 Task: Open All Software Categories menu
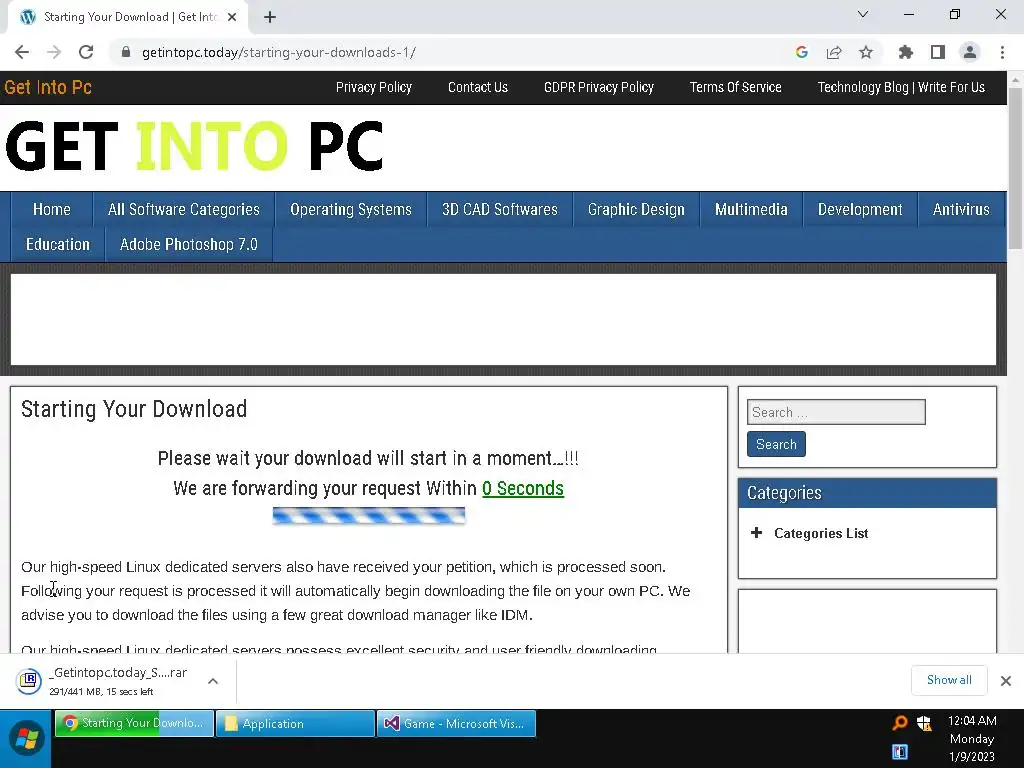[184, 210]
